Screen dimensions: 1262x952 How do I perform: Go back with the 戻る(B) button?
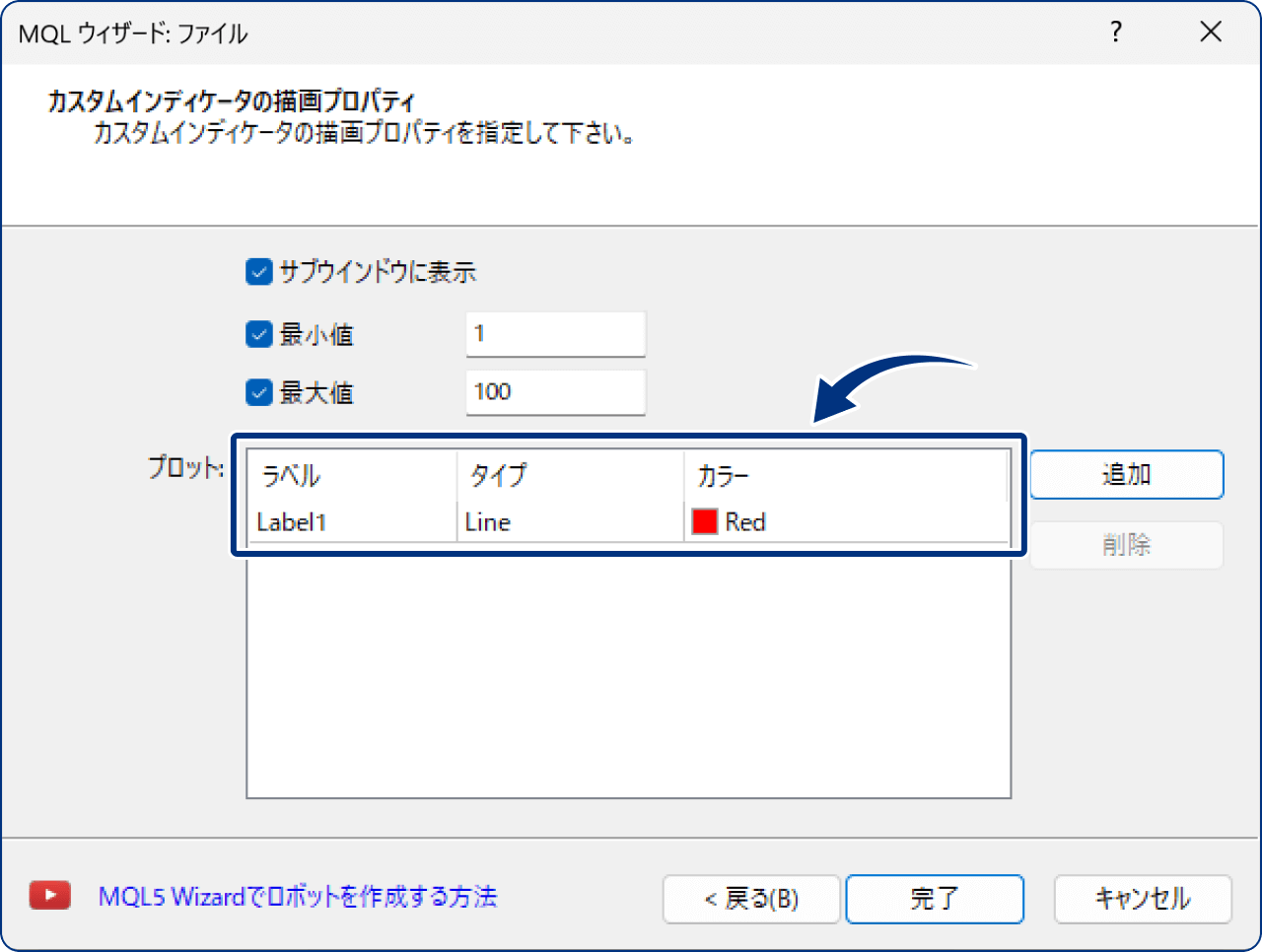pyautogui.click(x=751, y=899)
